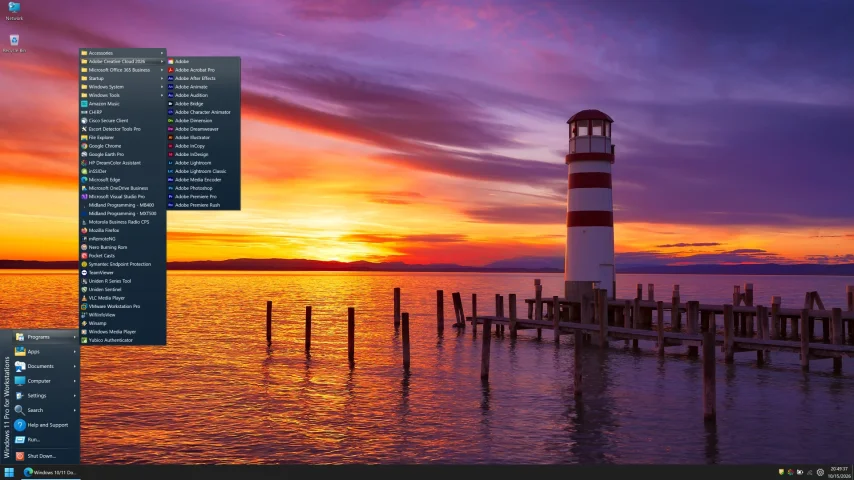The height and width of the screenshot is (480, 854).
Task: Open Adobe Illustrator
Action: 204,137
